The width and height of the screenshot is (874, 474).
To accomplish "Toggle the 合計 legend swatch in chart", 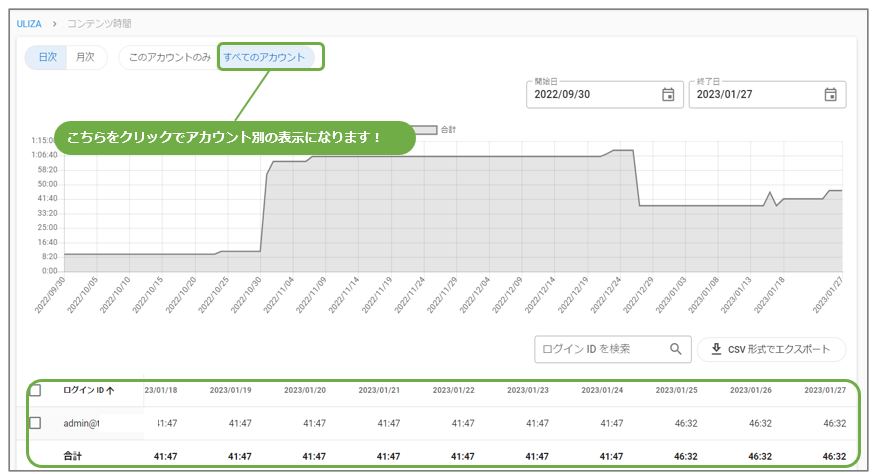I will [x=424, y=130].
